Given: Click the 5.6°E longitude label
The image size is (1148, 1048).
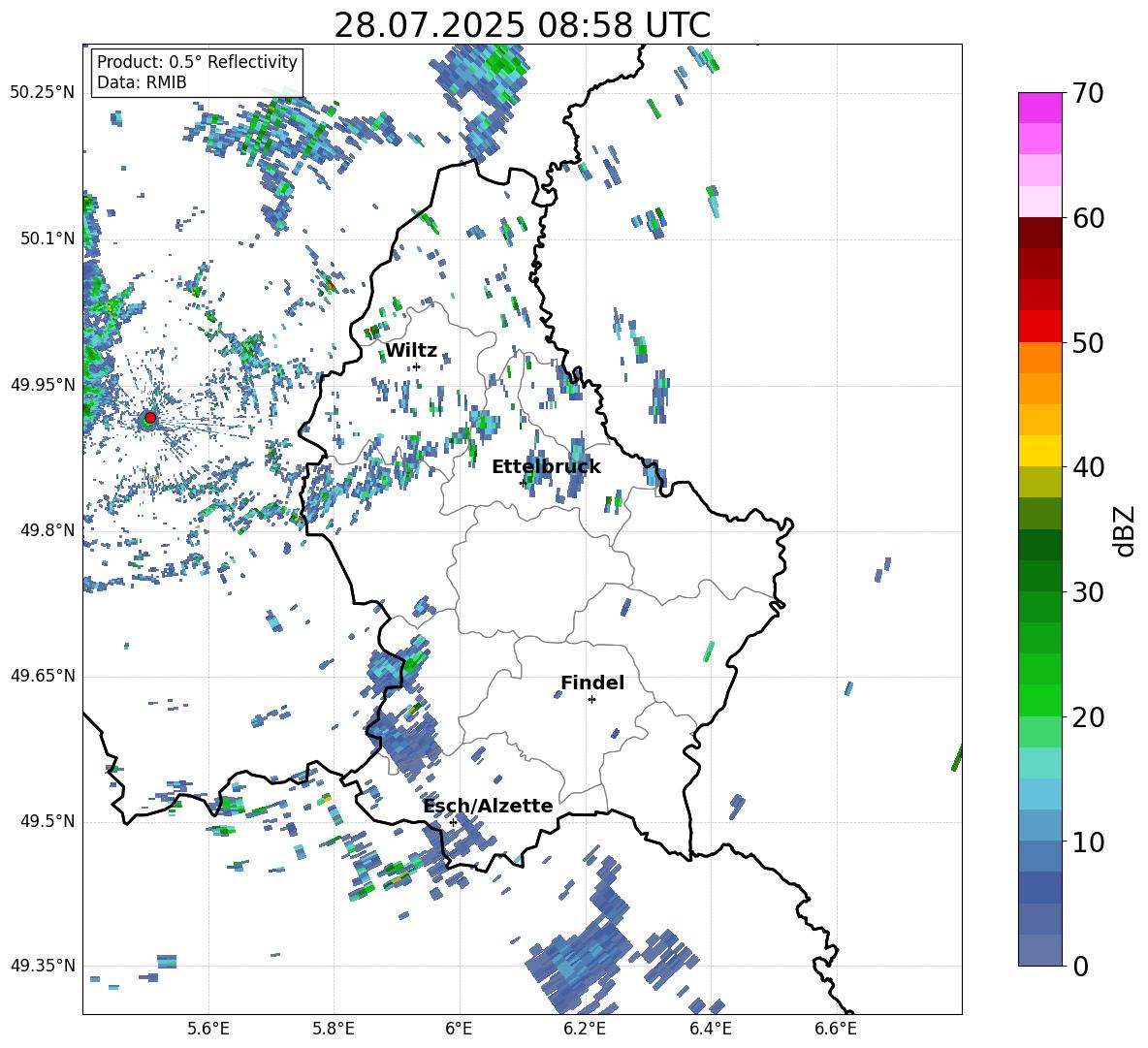Looking at the screenshot, I should (208, 1029).
